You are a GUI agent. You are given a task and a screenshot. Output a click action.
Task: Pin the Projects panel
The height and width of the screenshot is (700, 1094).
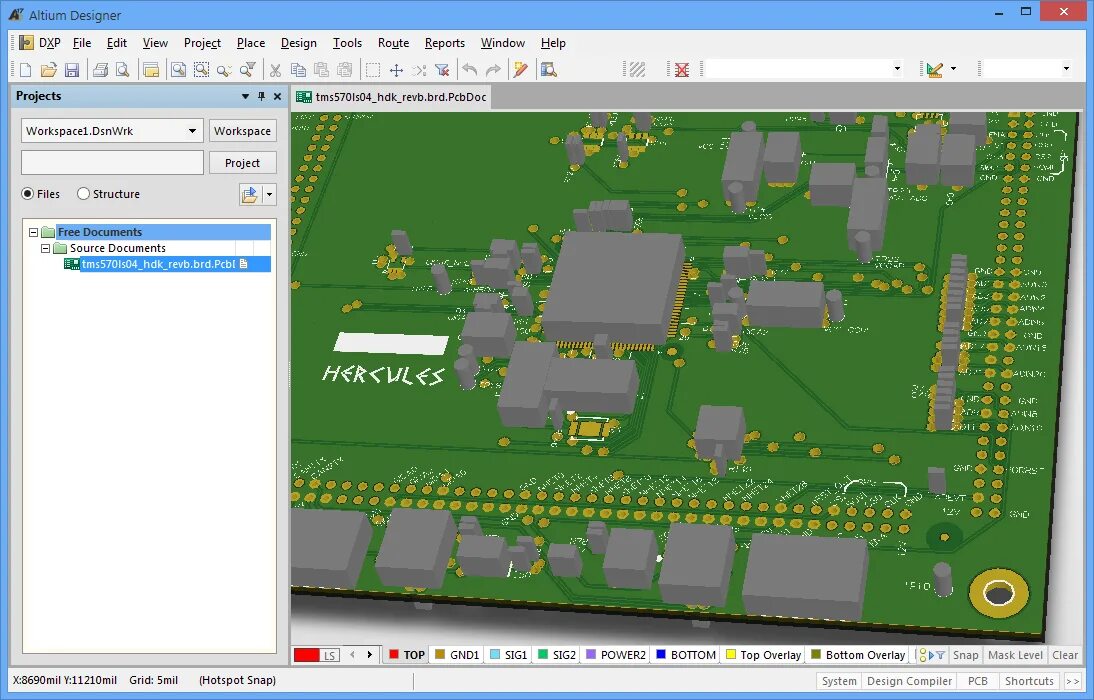tap(261, 96)
